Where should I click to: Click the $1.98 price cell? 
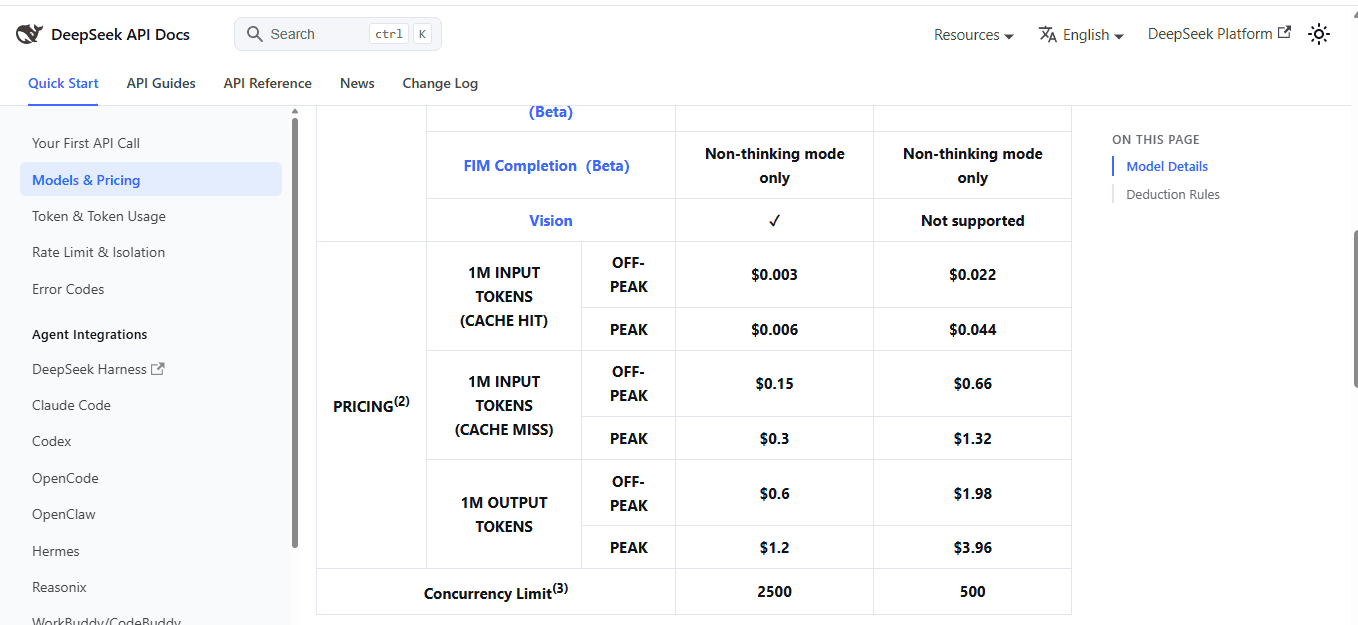[x=973, y=493]
